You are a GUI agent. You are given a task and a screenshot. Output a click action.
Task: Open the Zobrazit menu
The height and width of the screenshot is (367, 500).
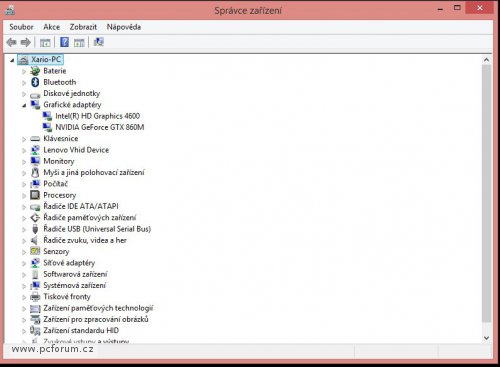[83, 27]
